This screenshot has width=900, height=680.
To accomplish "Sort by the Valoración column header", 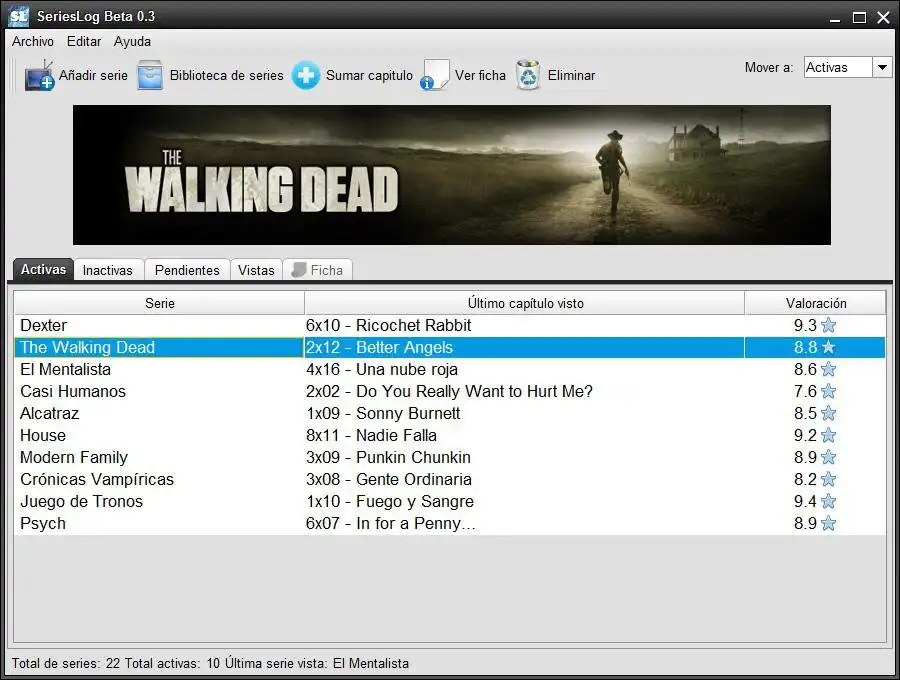I will pyautogui.click(x=816, y=303).
